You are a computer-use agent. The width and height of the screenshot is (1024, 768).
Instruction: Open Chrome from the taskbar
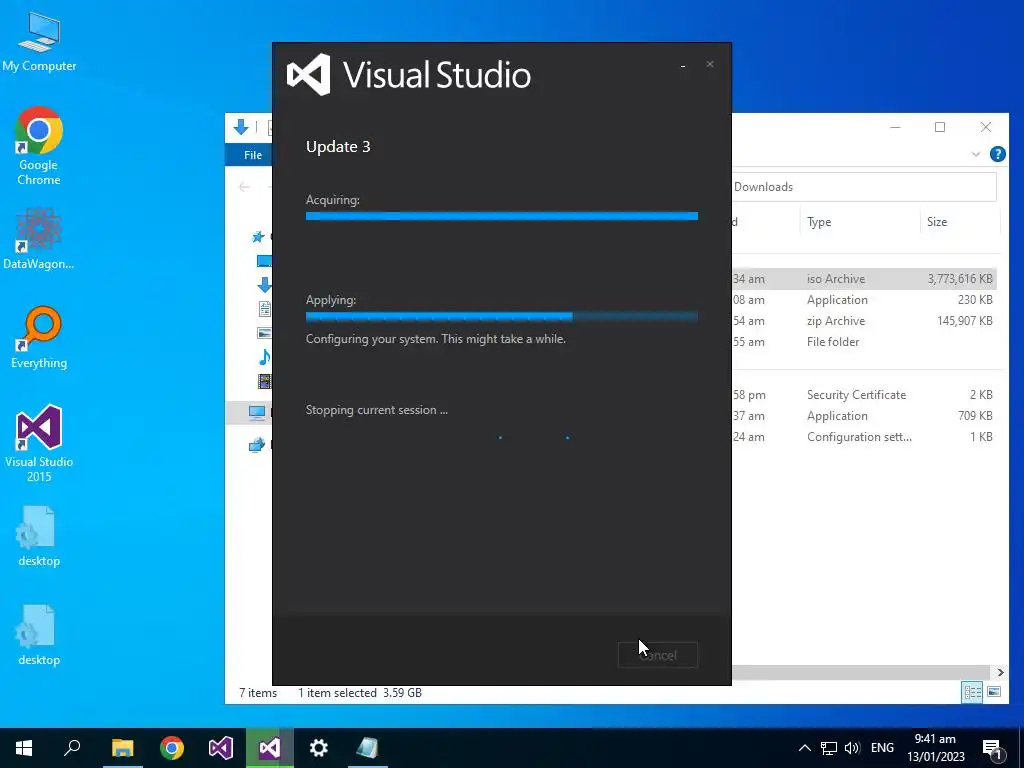pos(172,748)
